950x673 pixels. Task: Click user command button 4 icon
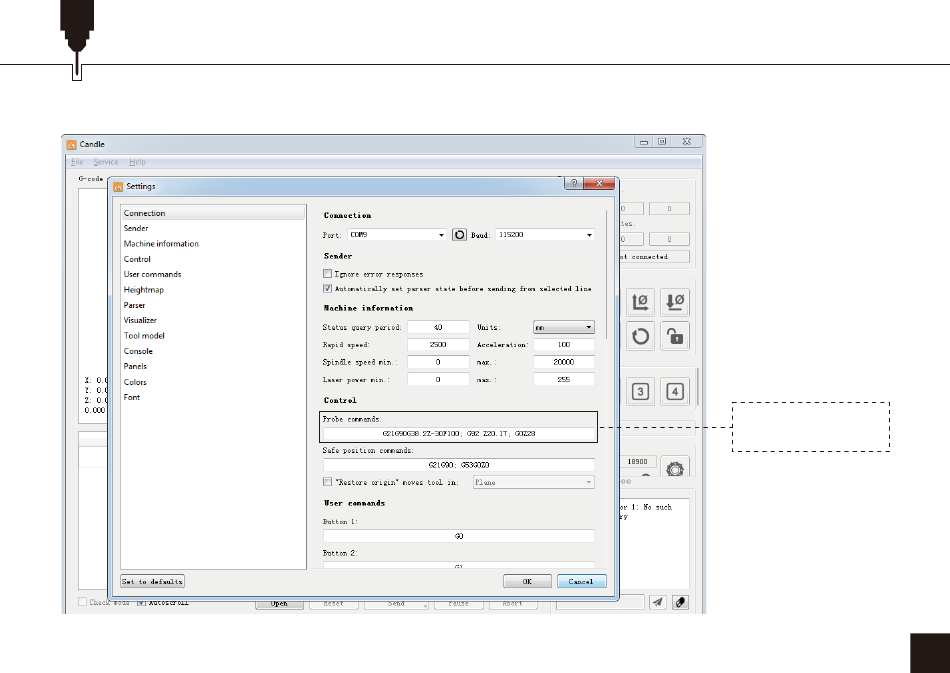[675, 391]
